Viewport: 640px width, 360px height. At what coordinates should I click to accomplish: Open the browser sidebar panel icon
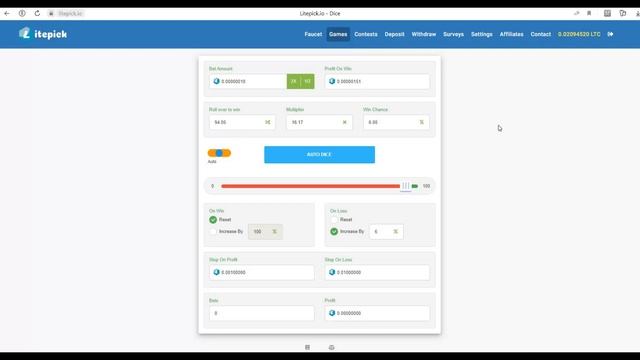[x=607, y=13]
